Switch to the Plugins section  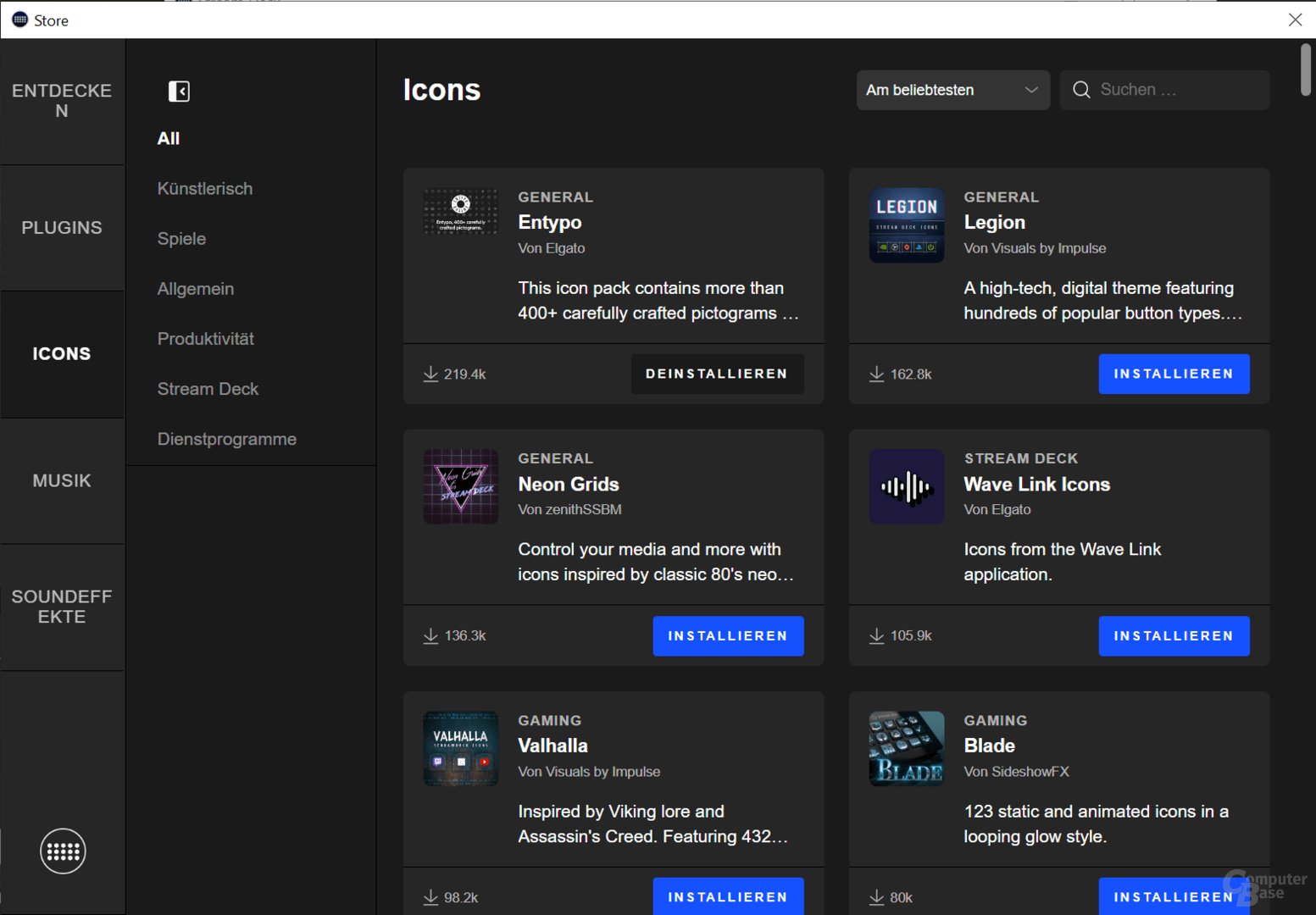pos(62,227)
